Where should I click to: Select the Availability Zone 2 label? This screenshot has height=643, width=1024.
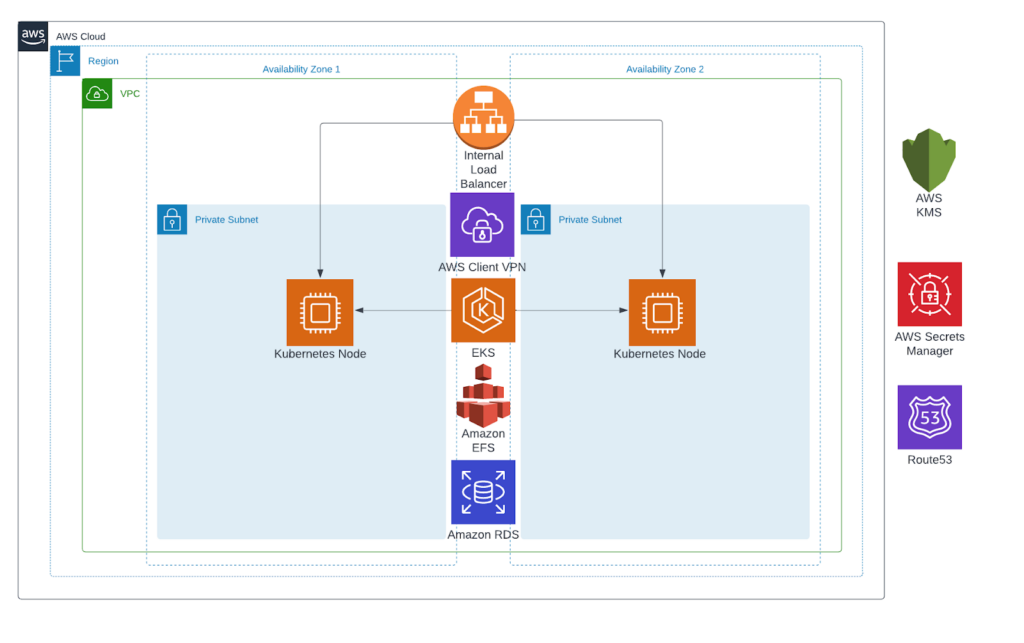(664, 69)
